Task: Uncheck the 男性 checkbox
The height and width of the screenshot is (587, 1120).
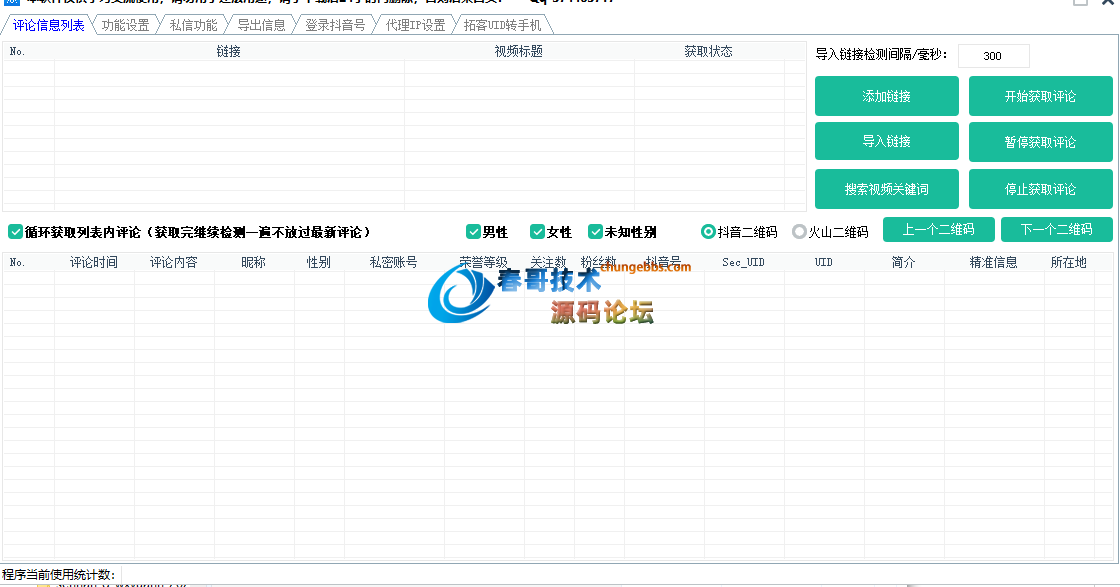Action: (474, 232)
